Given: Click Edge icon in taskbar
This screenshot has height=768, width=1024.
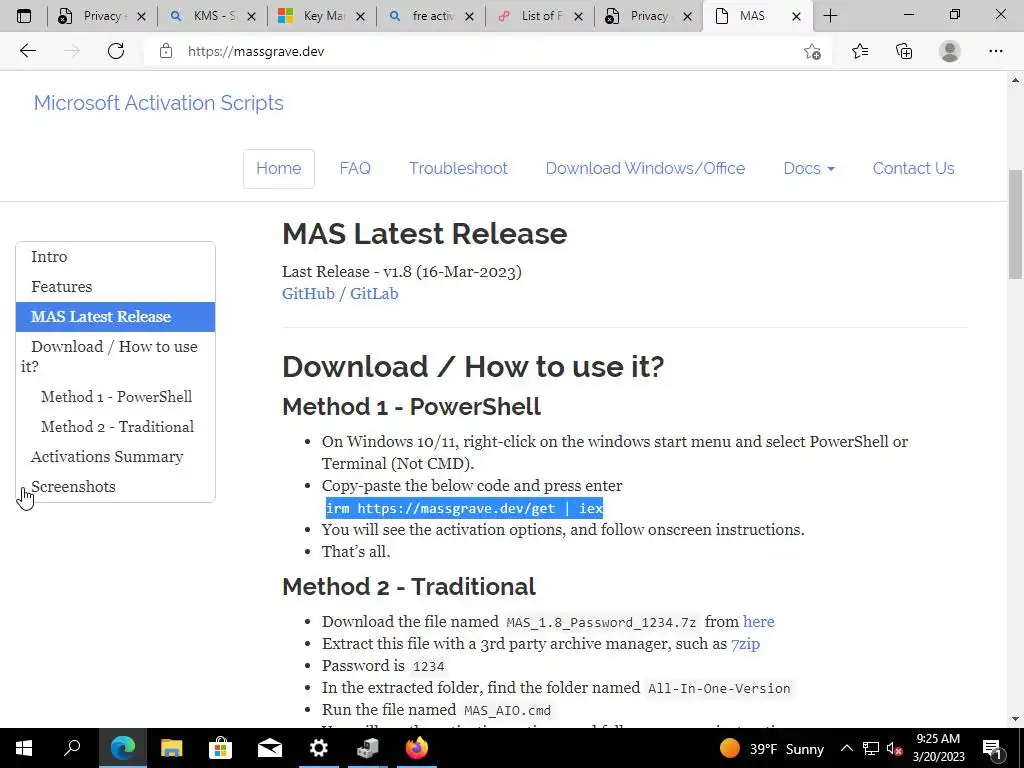Looking at the screenshot, I should [x=122, y=748].
